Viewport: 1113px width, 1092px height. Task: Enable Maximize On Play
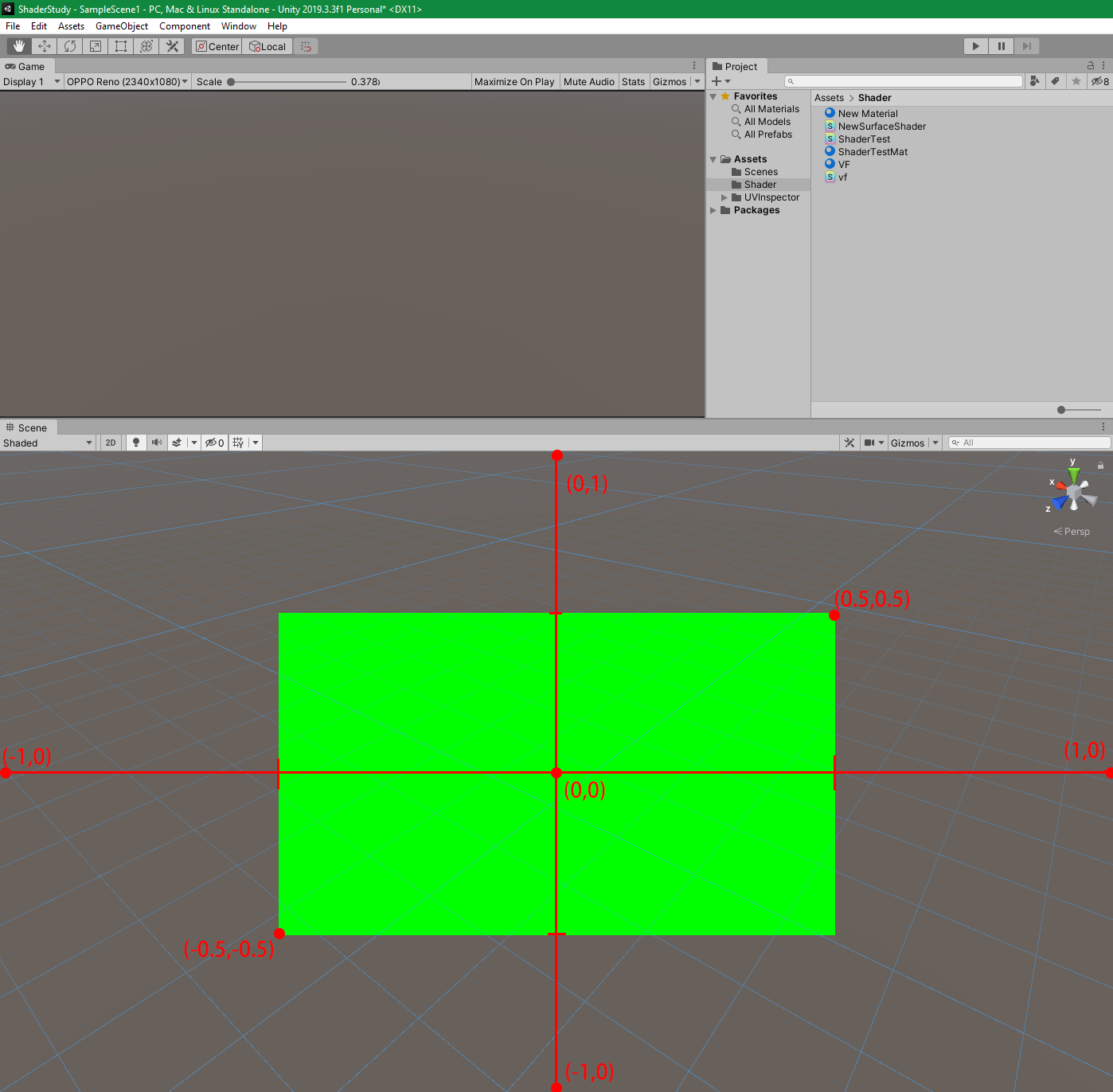coord(514,81)
